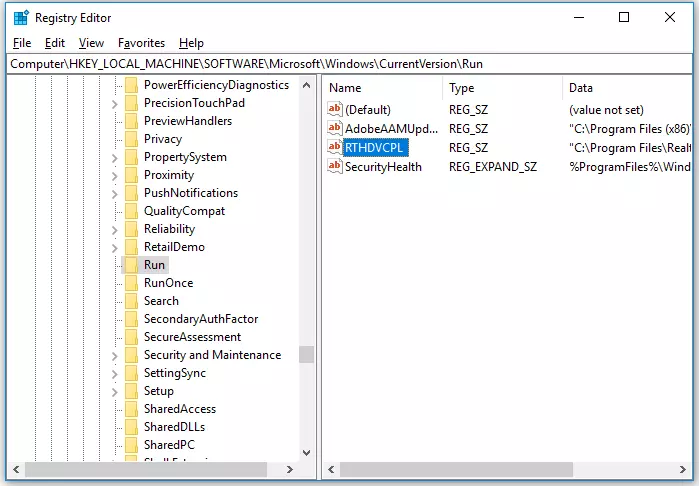Open the Favorites menu
Image resolution: width=699 pixels, height=486 pixels.
tap(141, 43)
